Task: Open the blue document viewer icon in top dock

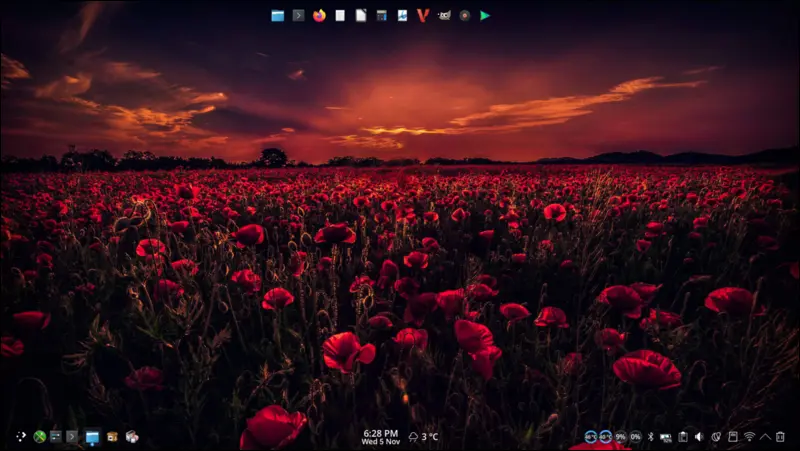Action: point(403,16)
